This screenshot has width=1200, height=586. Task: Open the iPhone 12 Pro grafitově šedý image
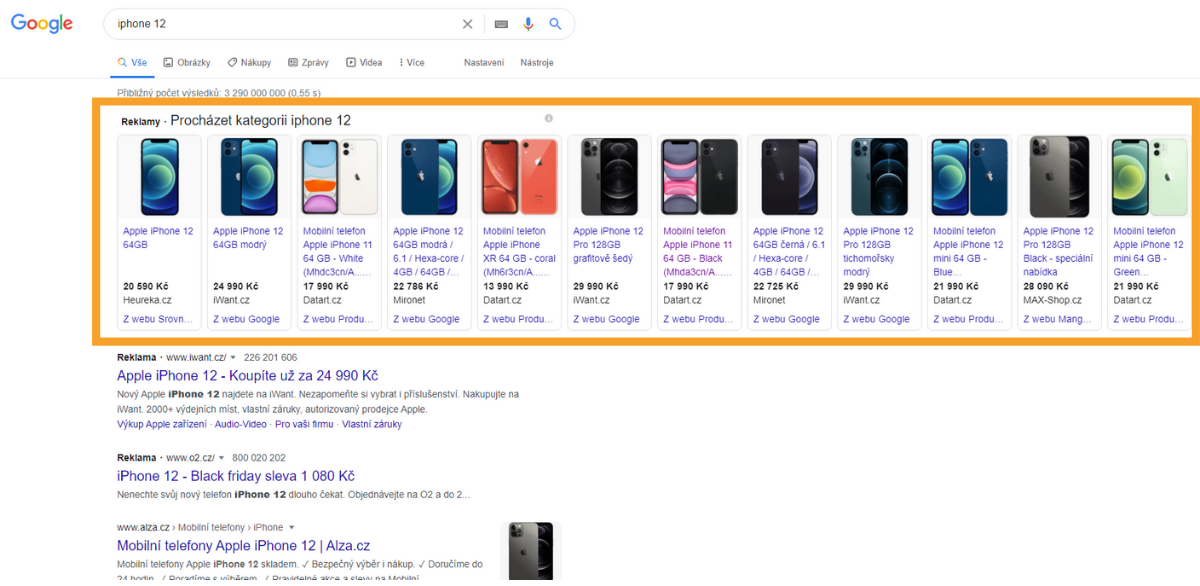pyautogui.click(x=609, y=176)
